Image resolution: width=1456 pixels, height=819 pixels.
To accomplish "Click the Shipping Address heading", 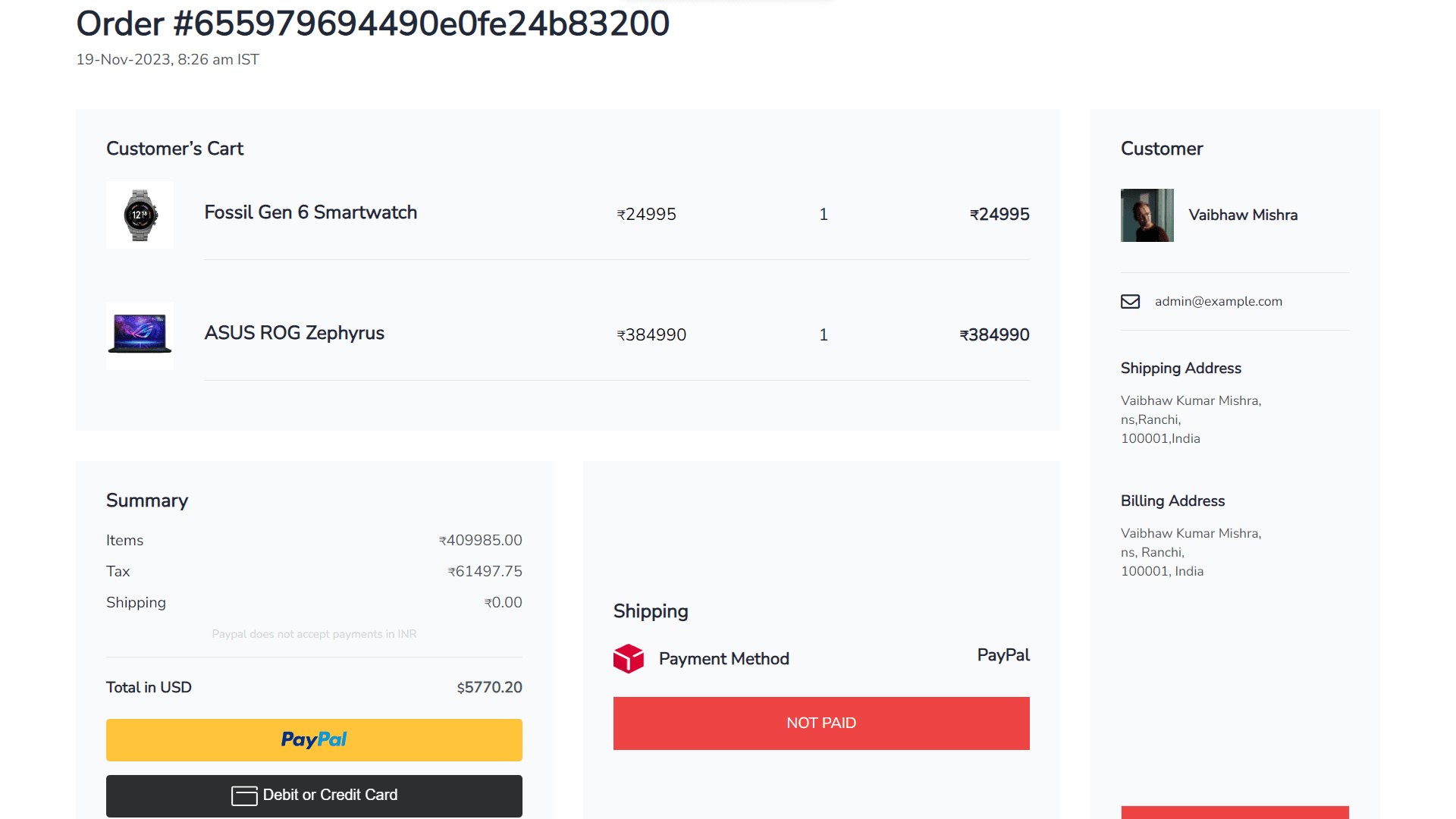I will coord(1181,369).
